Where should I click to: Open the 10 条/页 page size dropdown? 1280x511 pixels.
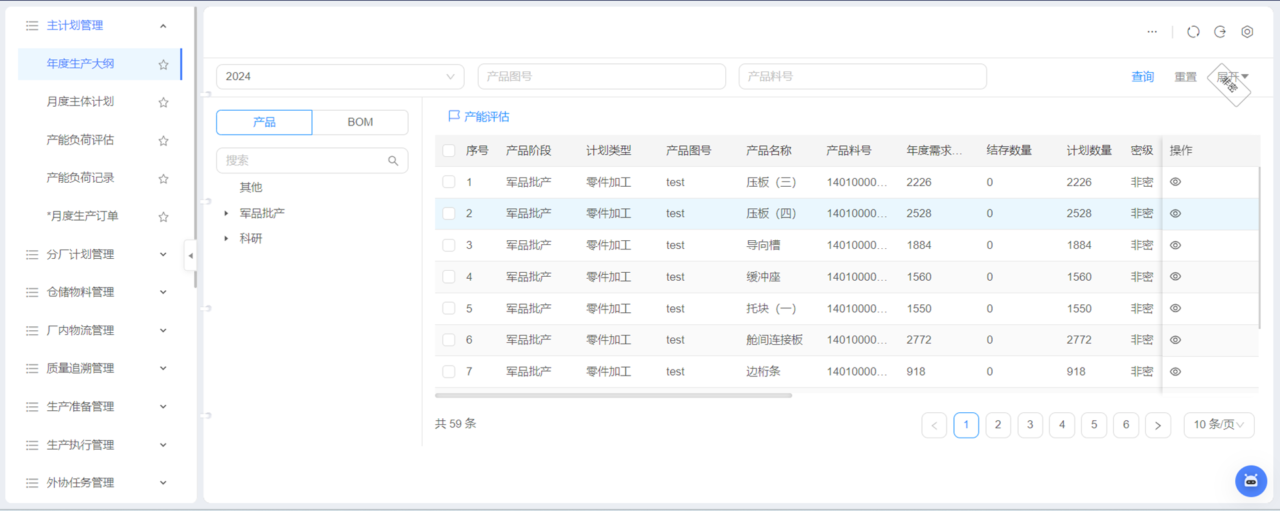(x=1219, y=425)
